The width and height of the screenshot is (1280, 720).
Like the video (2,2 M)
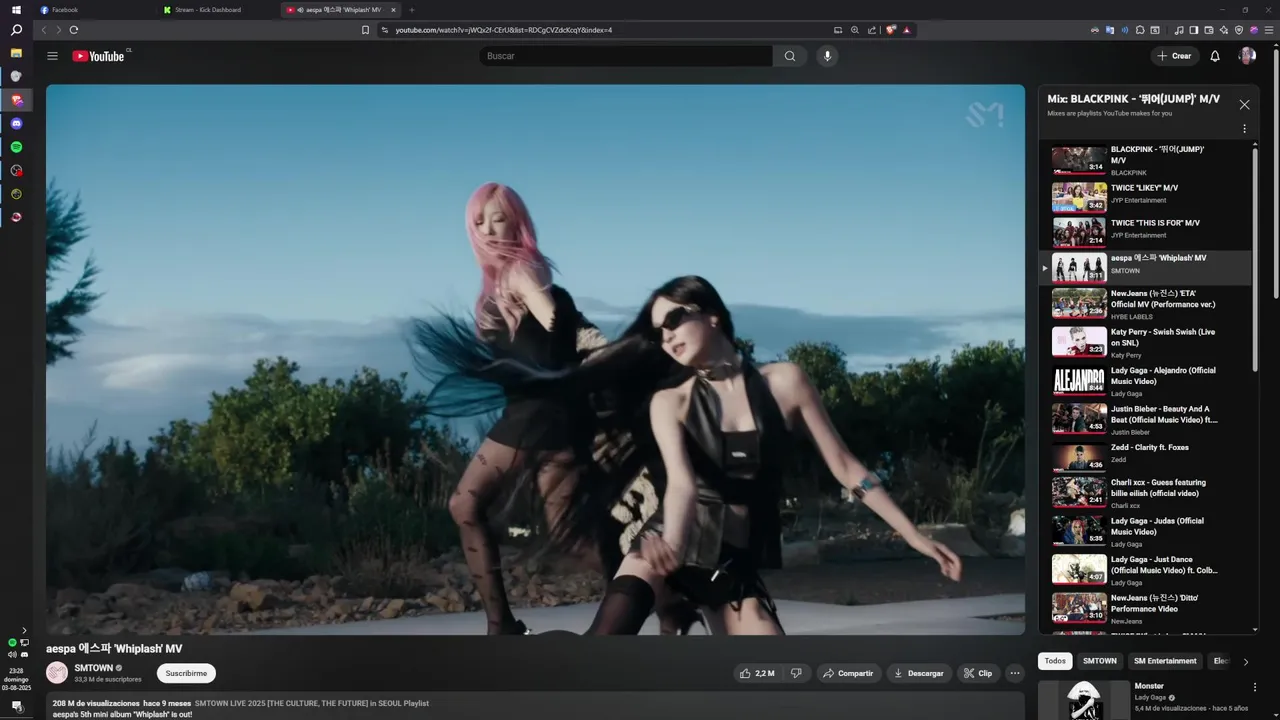[757, 673]
